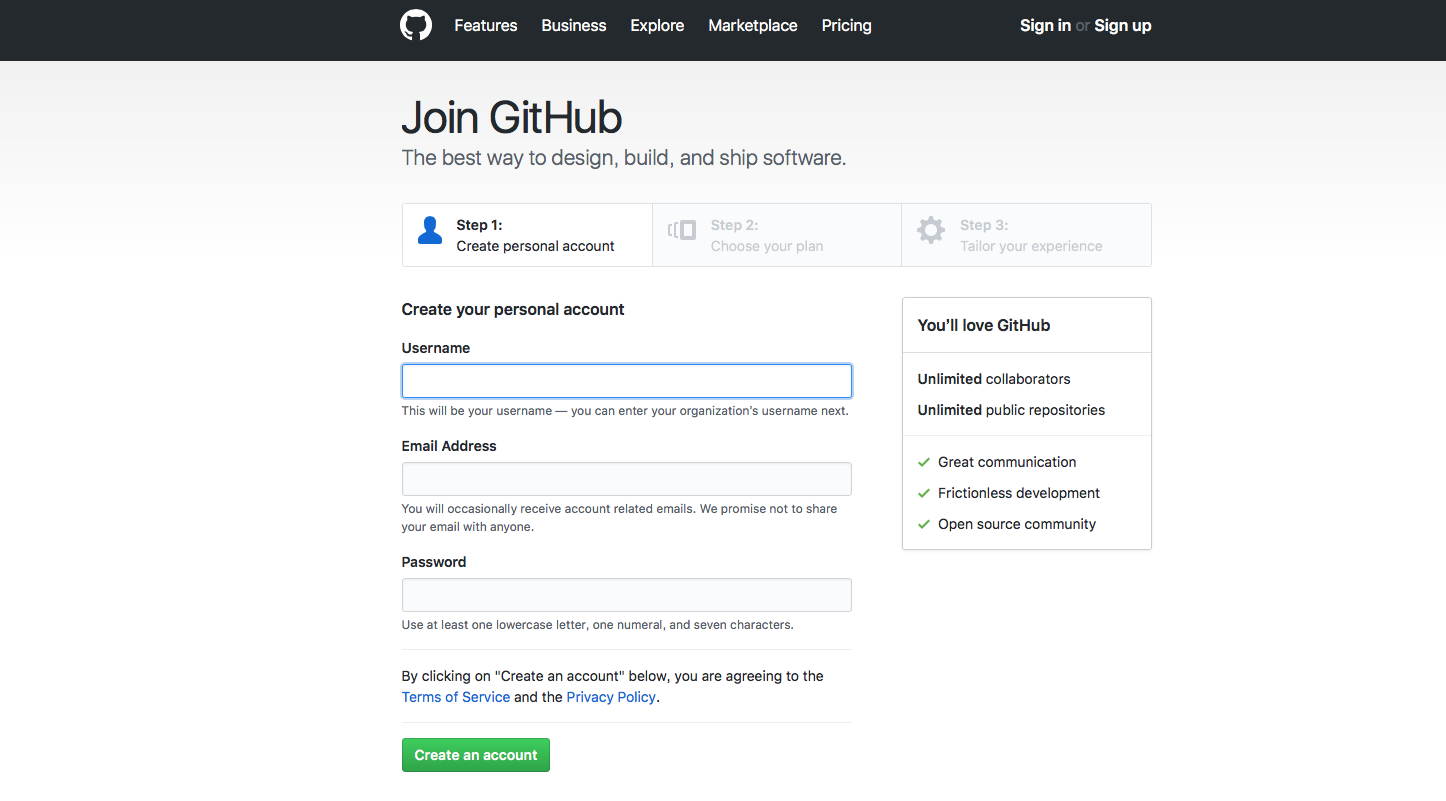1446x801 pixels.
Task: Click "Unlimited public repositories" text
Action: [x=1011, y=410]
